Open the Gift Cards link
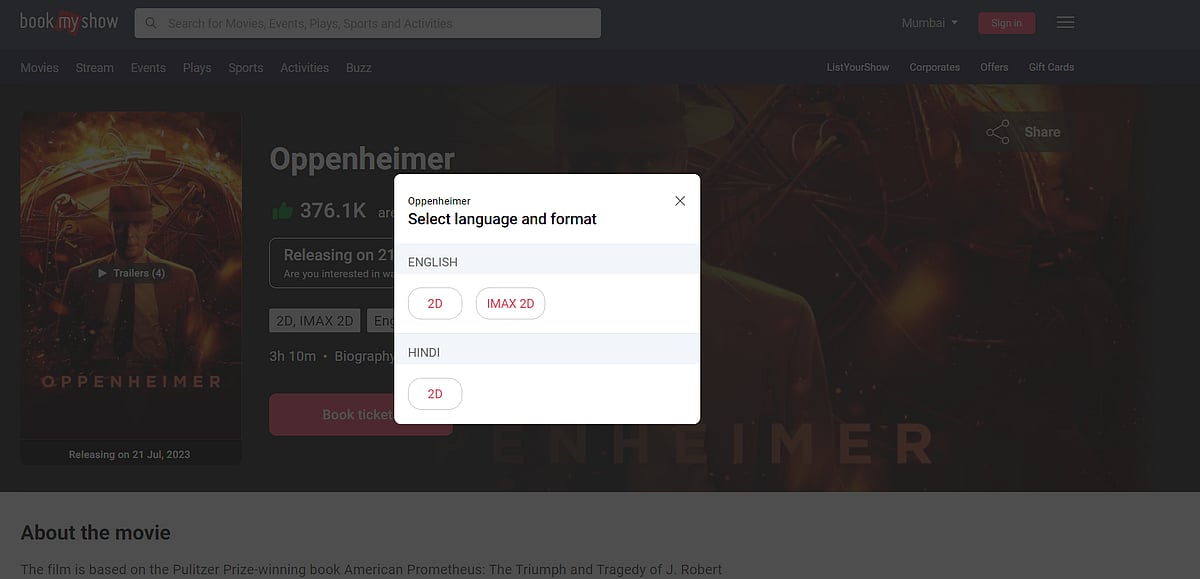This screenshot has height=579, width=1200. pyautogui.click(x=1051, y=68)
